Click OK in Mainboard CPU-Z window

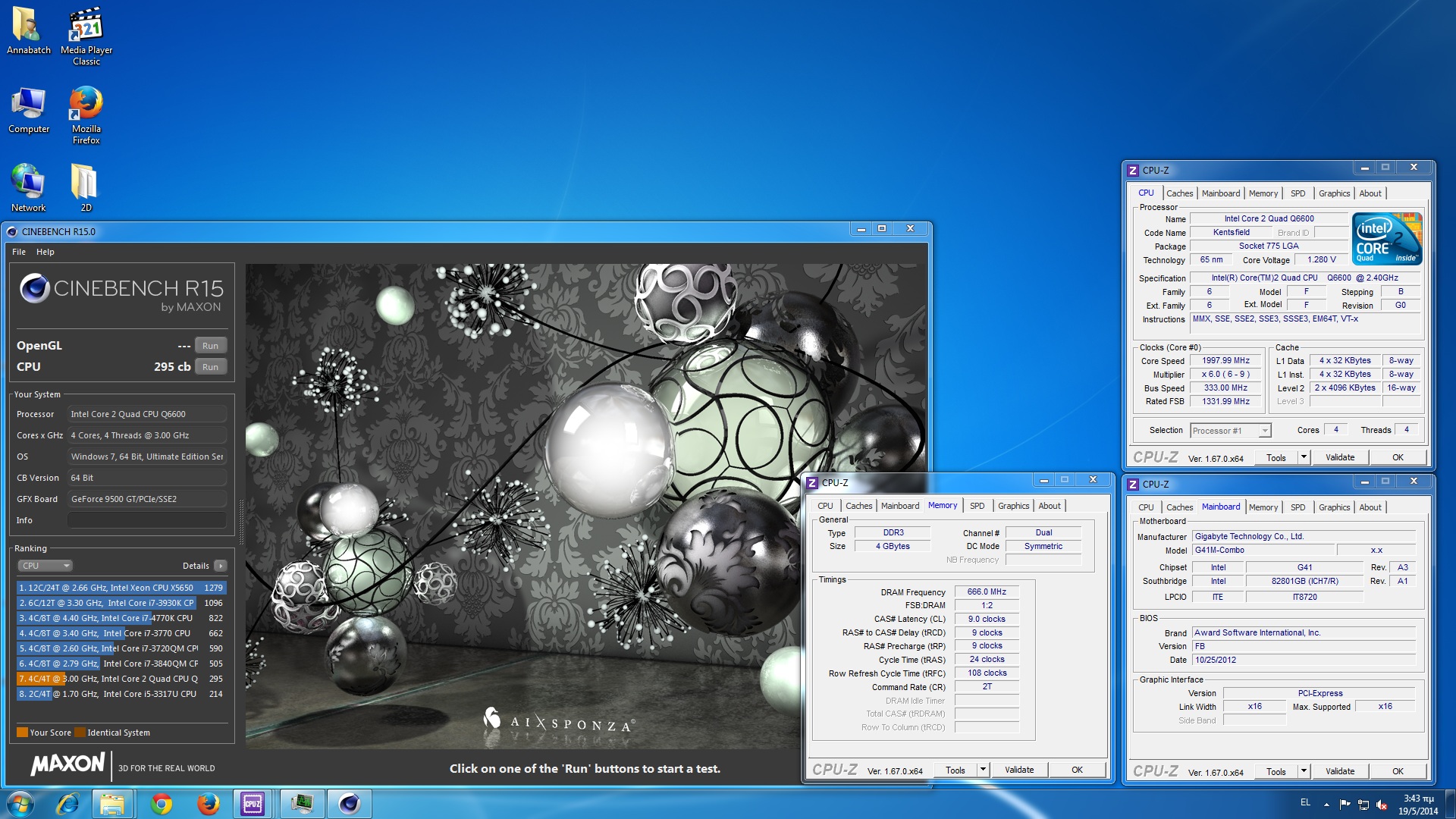1398,771
